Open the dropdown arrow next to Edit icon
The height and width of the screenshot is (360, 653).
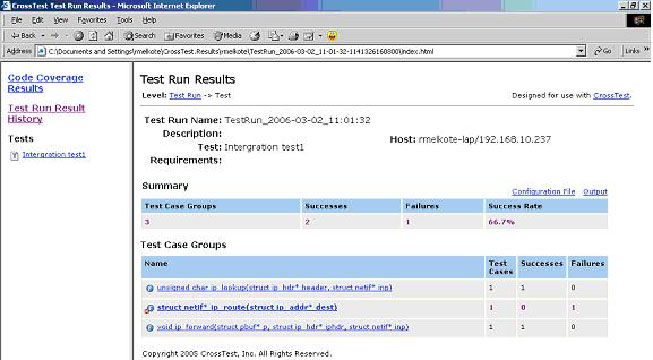click(320, 36)
